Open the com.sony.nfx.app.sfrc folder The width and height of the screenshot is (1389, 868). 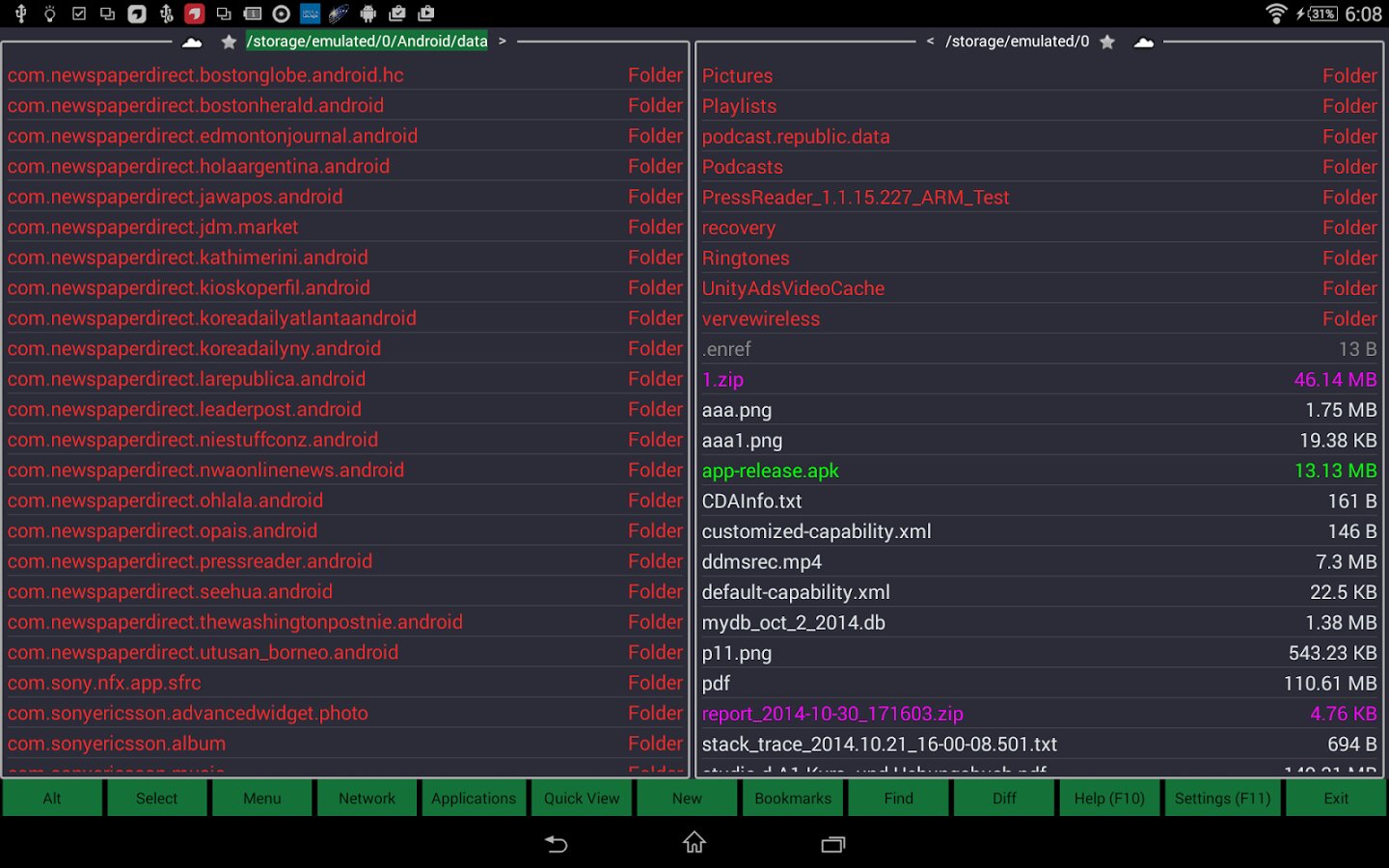104,683
